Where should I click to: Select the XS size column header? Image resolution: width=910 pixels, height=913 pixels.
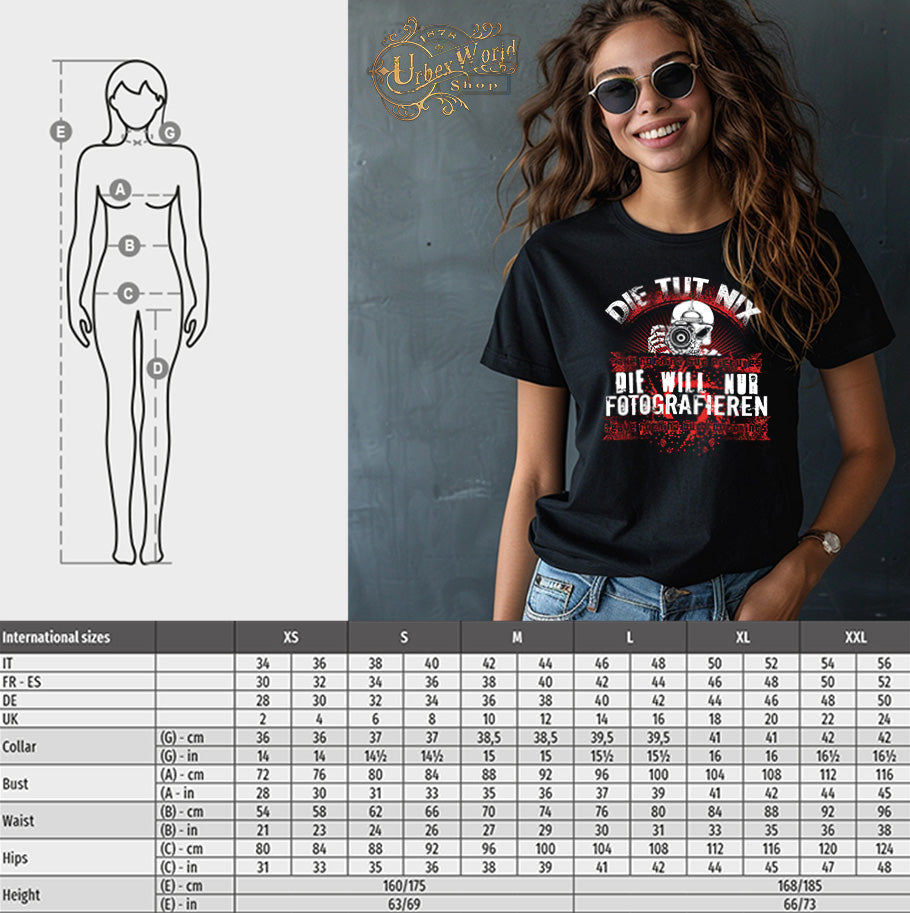pos(291,637)
